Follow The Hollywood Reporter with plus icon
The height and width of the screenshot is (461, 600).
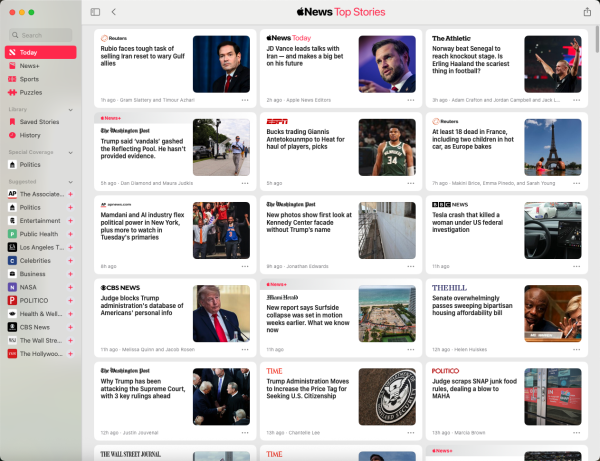(70, 354)
